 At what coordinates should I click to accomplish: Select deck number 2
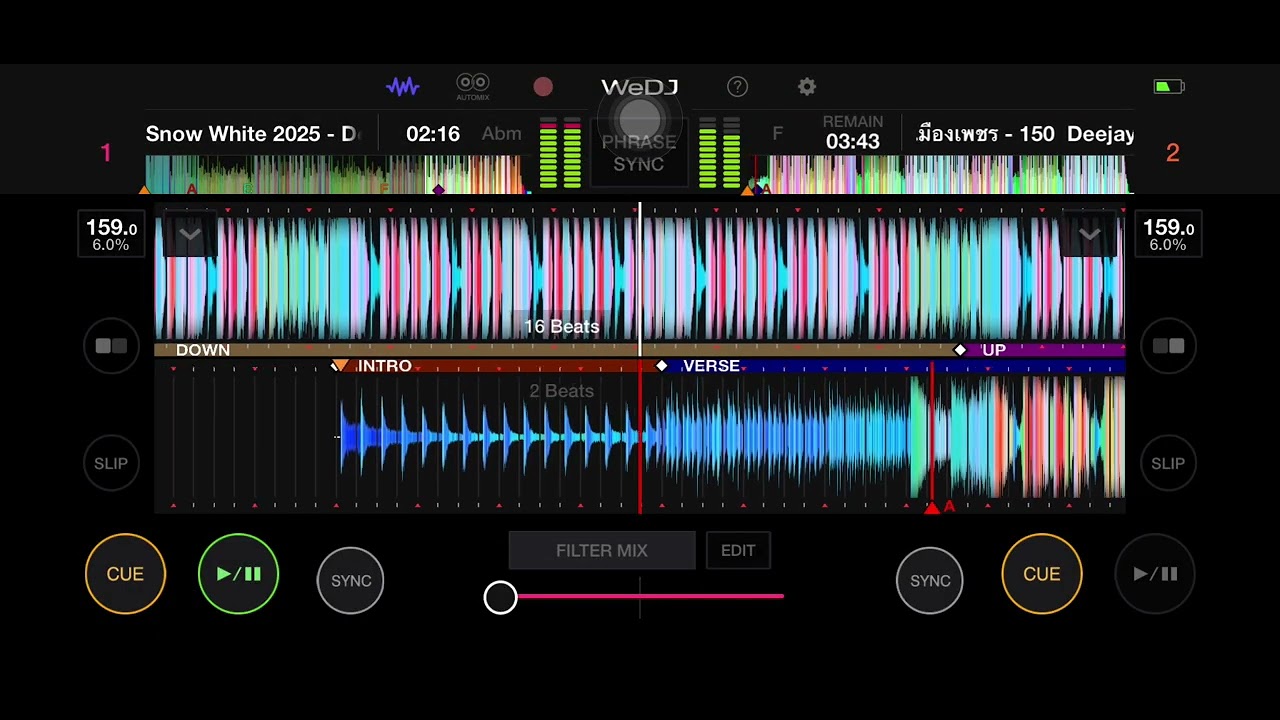pyautogui.click(x=1173, y=153)
